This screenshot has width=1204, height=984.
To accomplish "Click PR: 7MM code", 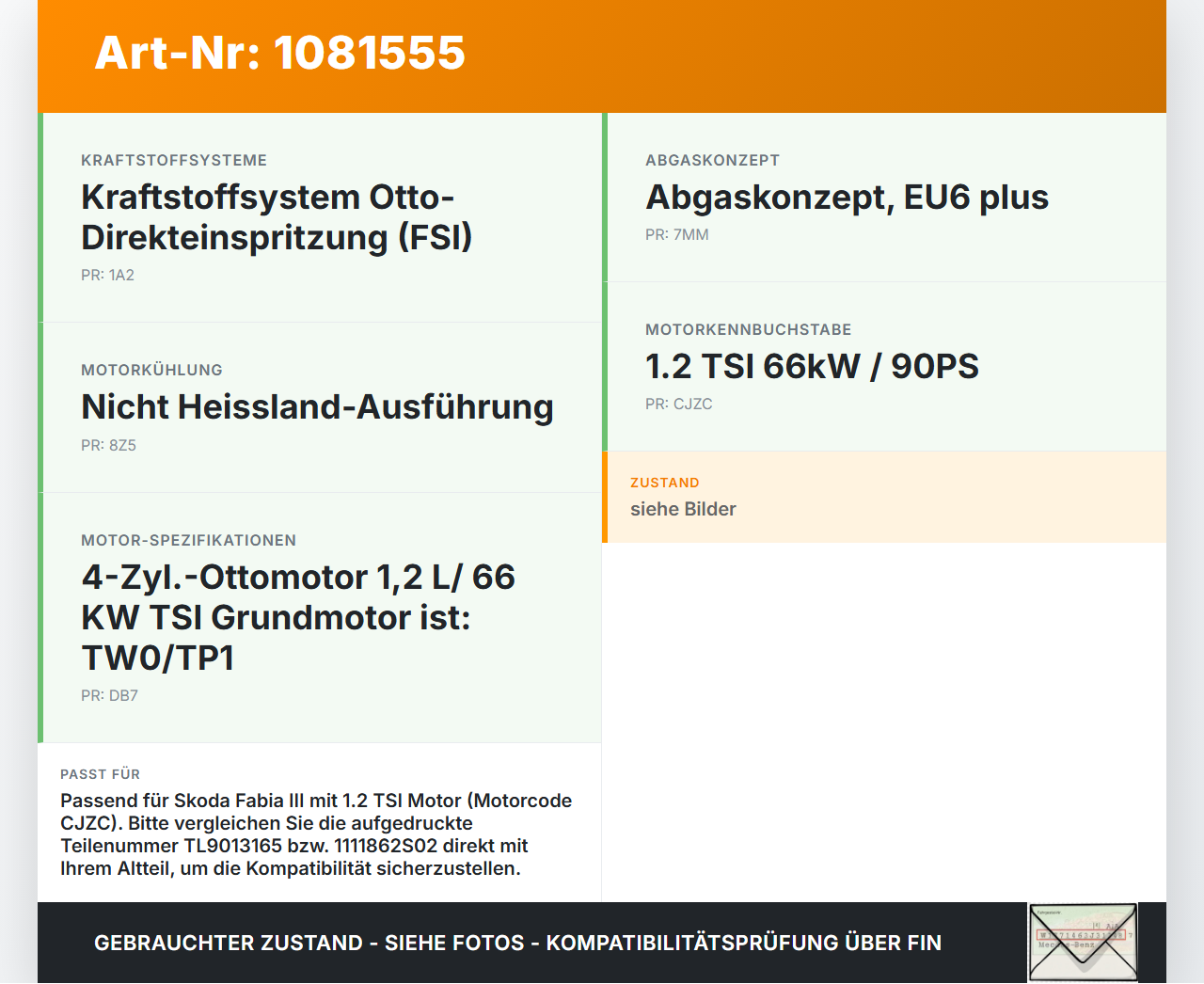I will 677,235.
